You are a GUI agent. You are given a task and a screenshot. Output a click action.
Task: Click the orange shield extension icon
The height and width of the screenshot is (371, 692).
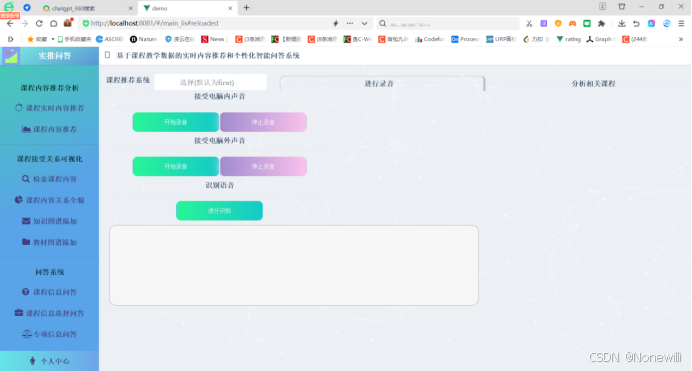558,23
